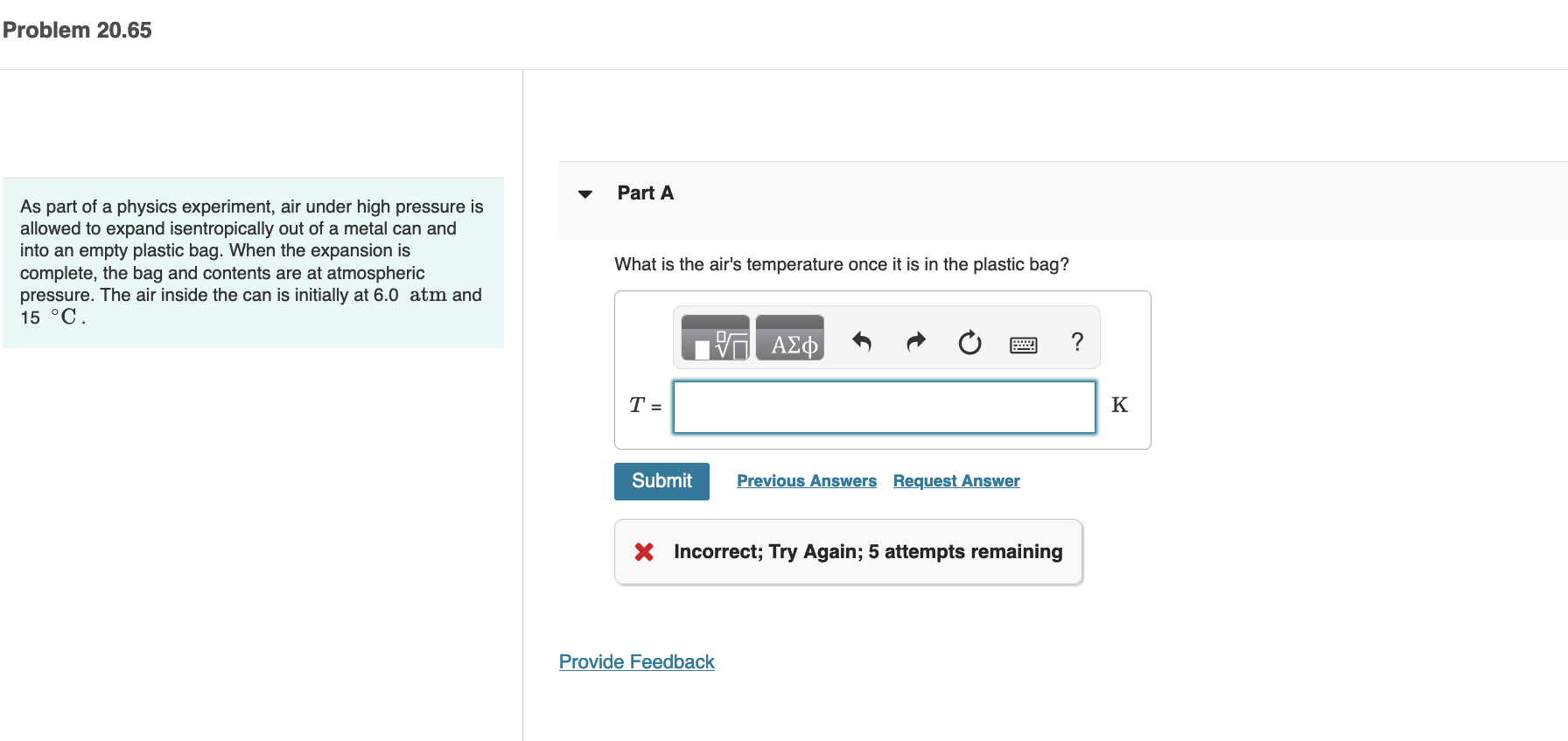Click the red X incorrect icon
This screenshot has height=741, width=1568.
(x=644, y=552)
